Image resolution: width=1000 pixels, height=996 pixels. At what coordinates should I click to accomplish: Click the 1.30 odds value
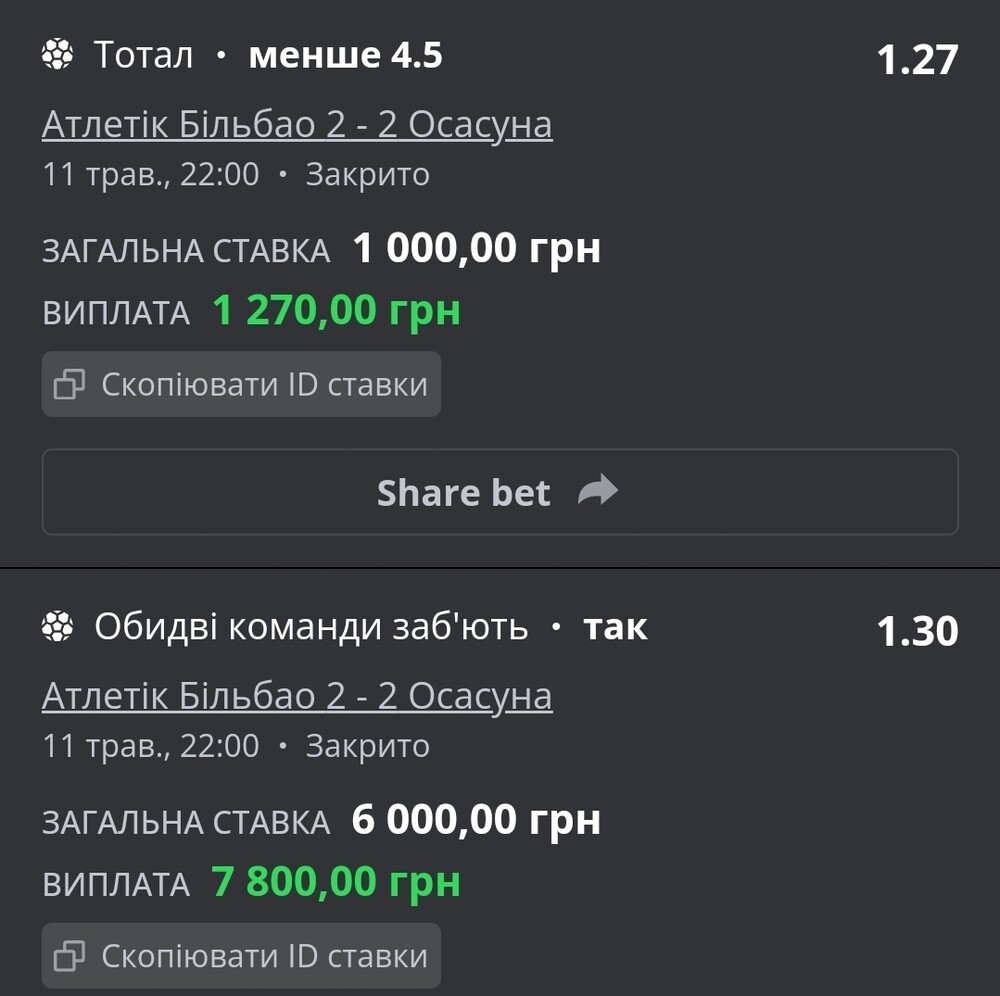pyautogui.click(x=917, y=631)
